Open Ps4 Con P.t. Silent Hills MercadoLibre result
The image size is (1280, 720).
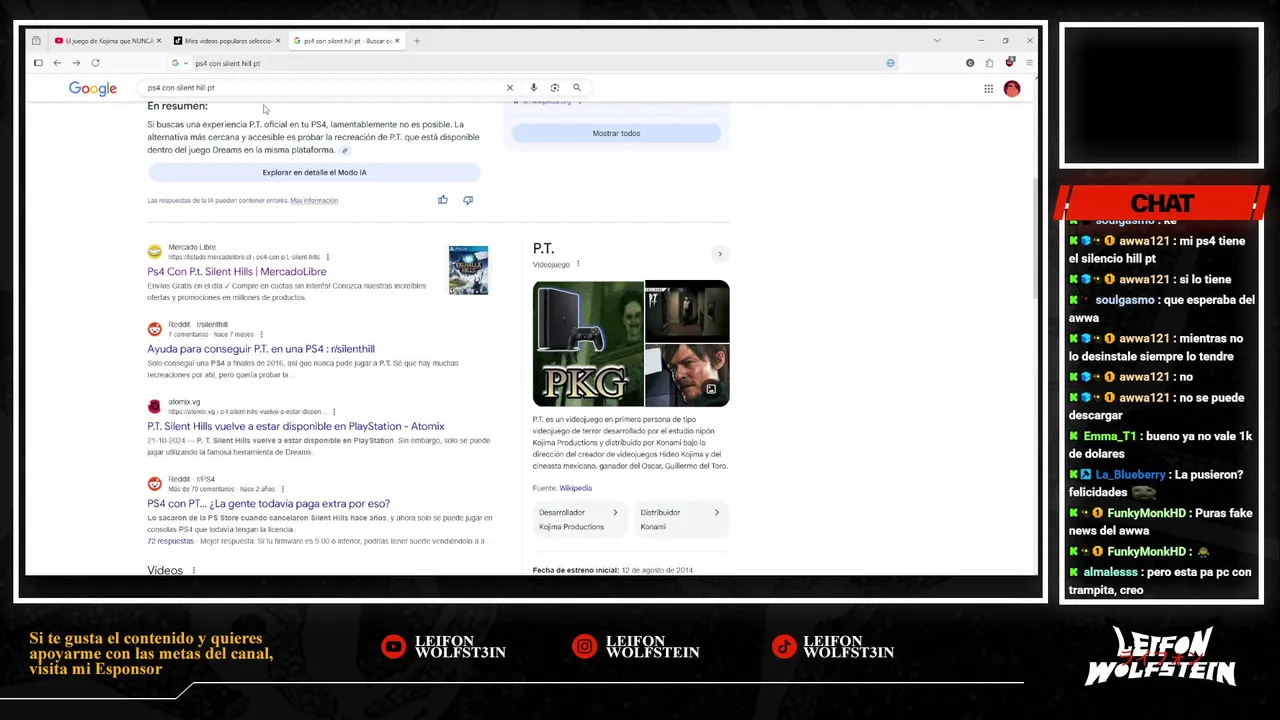[x=237, y=272]
